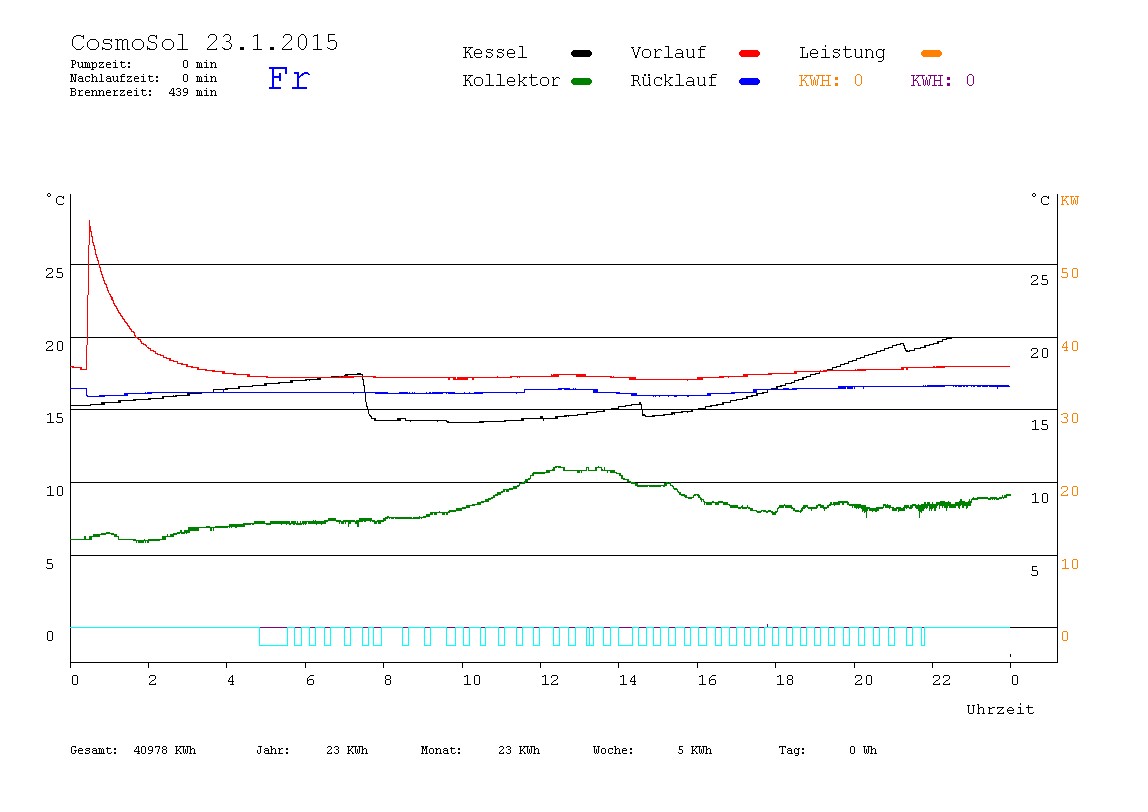Image resolution: width=1148 pixels, height=812 pixels.
Task: Click the orange '50' KW axis value
Action: click(x=1070, y=273)
